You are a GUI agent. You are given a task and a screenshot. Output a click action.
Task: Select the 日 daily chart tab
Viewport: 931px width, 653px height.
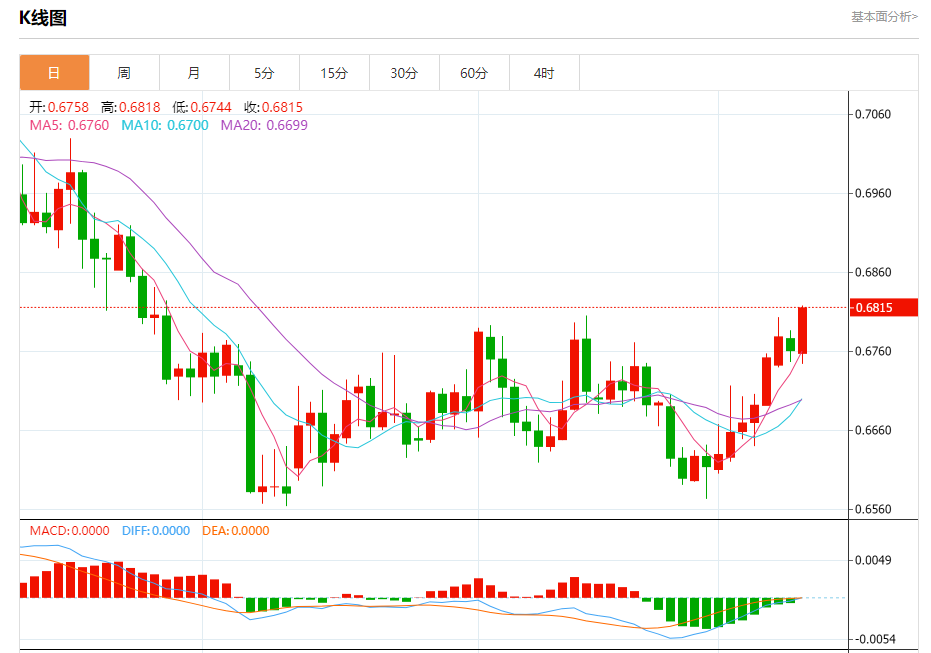[54, 72]
